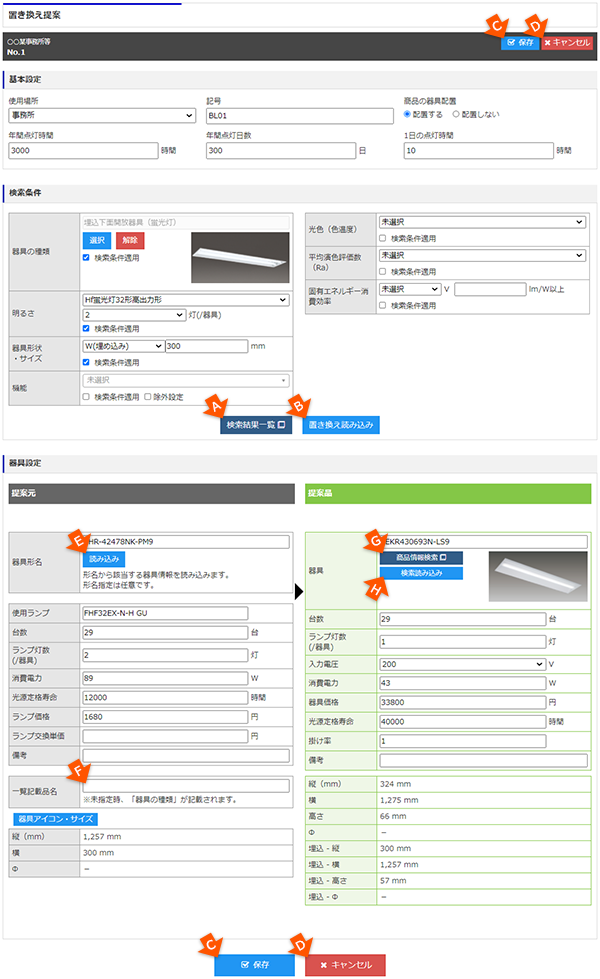Click the red キャンセル button in the header bar
Image resolution: width=600 pixels, height=979 pixels.
click(568, 43)
